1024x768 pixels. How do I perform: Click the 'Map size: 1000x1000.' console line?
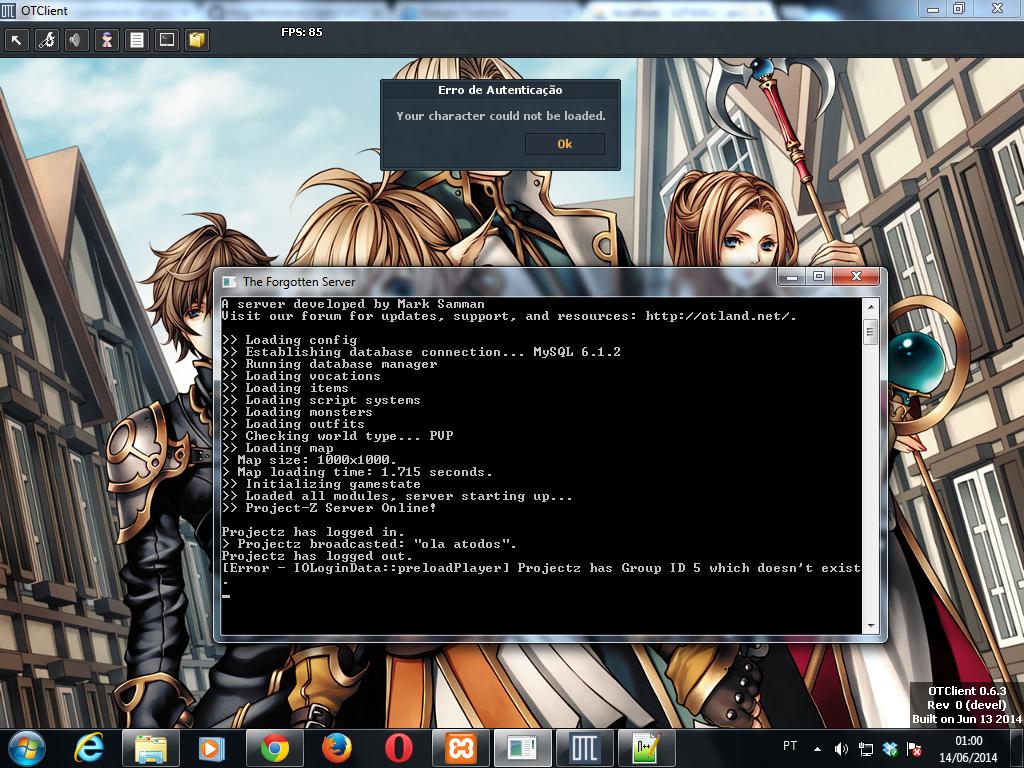(x=310, y=460)
